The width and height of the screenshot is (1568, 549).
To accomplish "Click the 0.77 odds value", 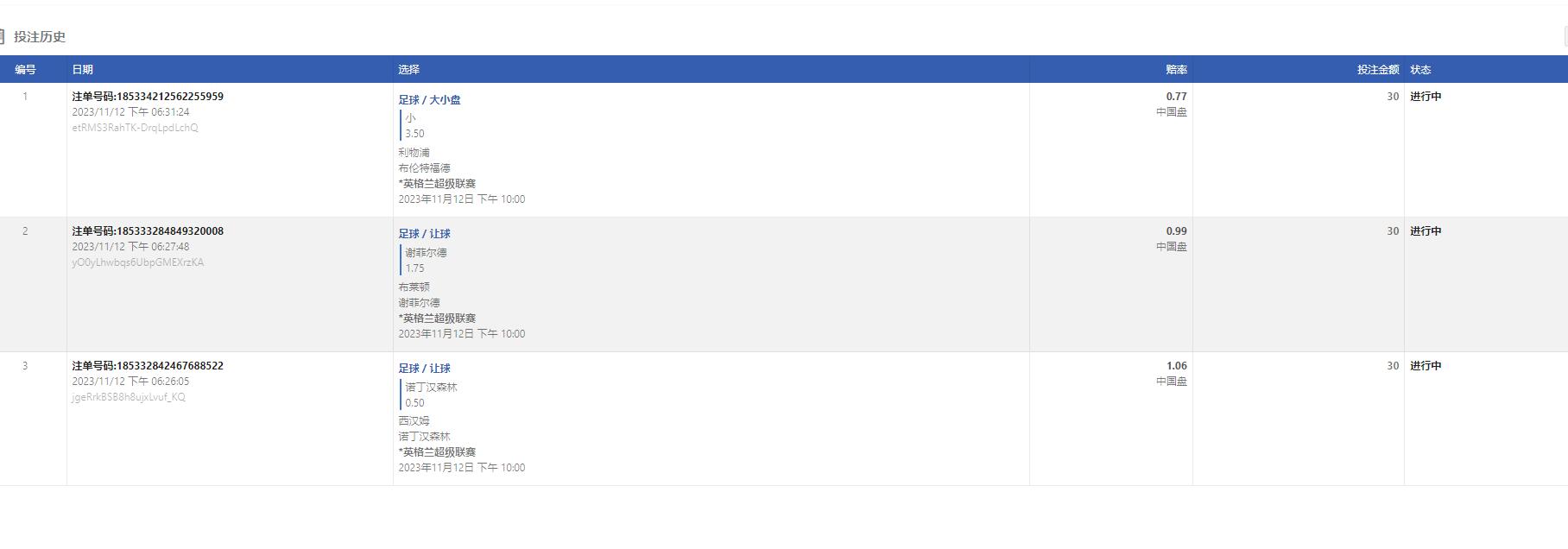I will point(1176,97).
